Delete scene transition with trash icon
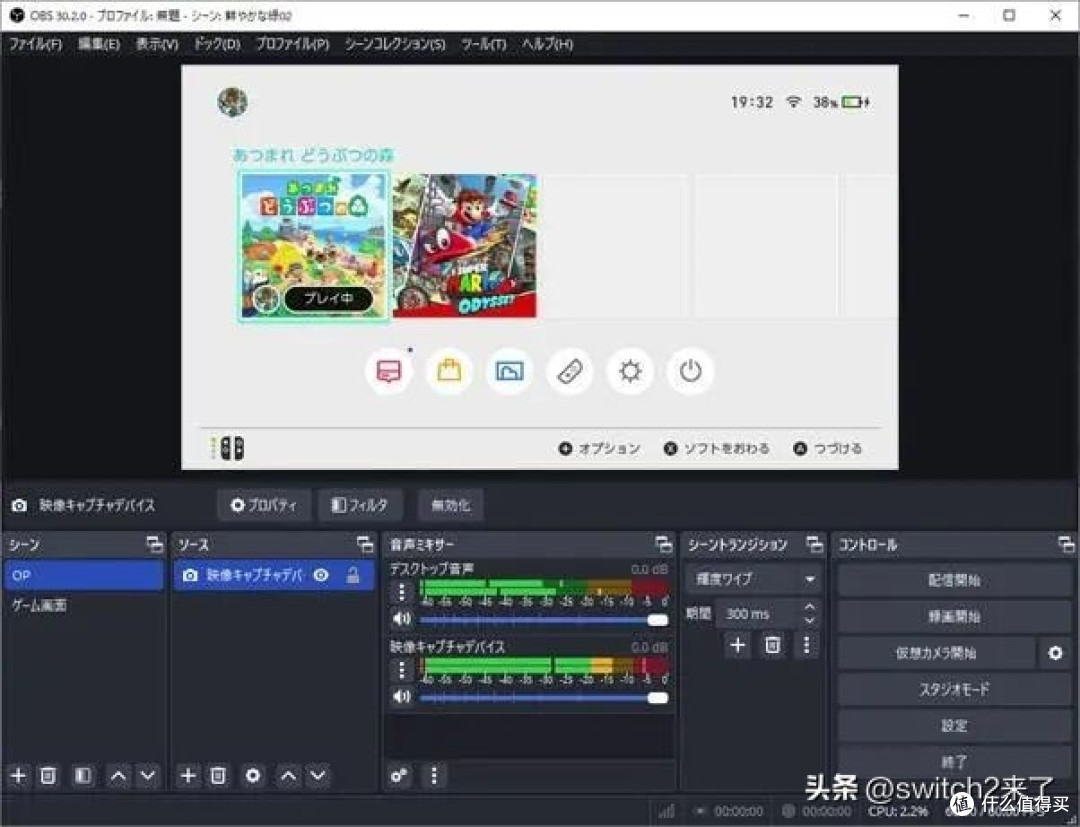 773,645
